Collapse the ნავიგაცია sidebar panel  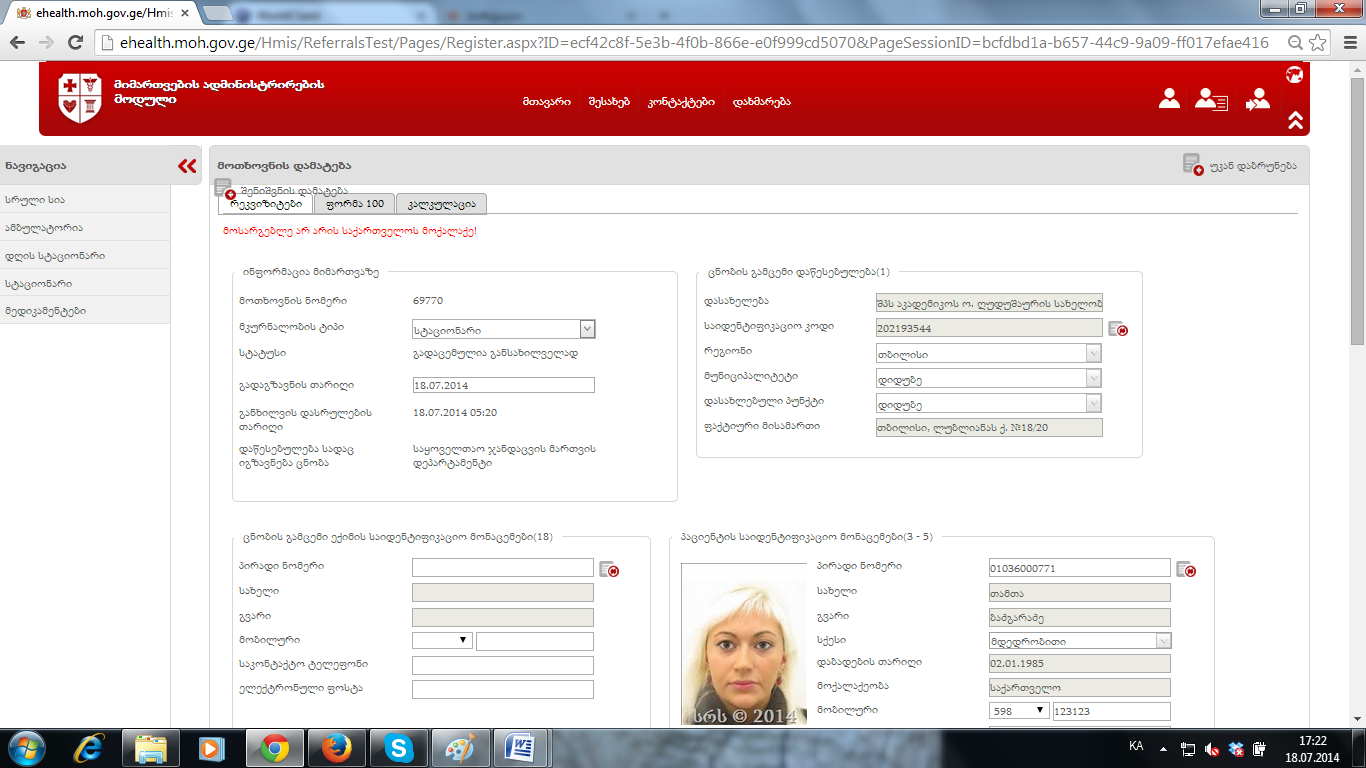(187, 166)
